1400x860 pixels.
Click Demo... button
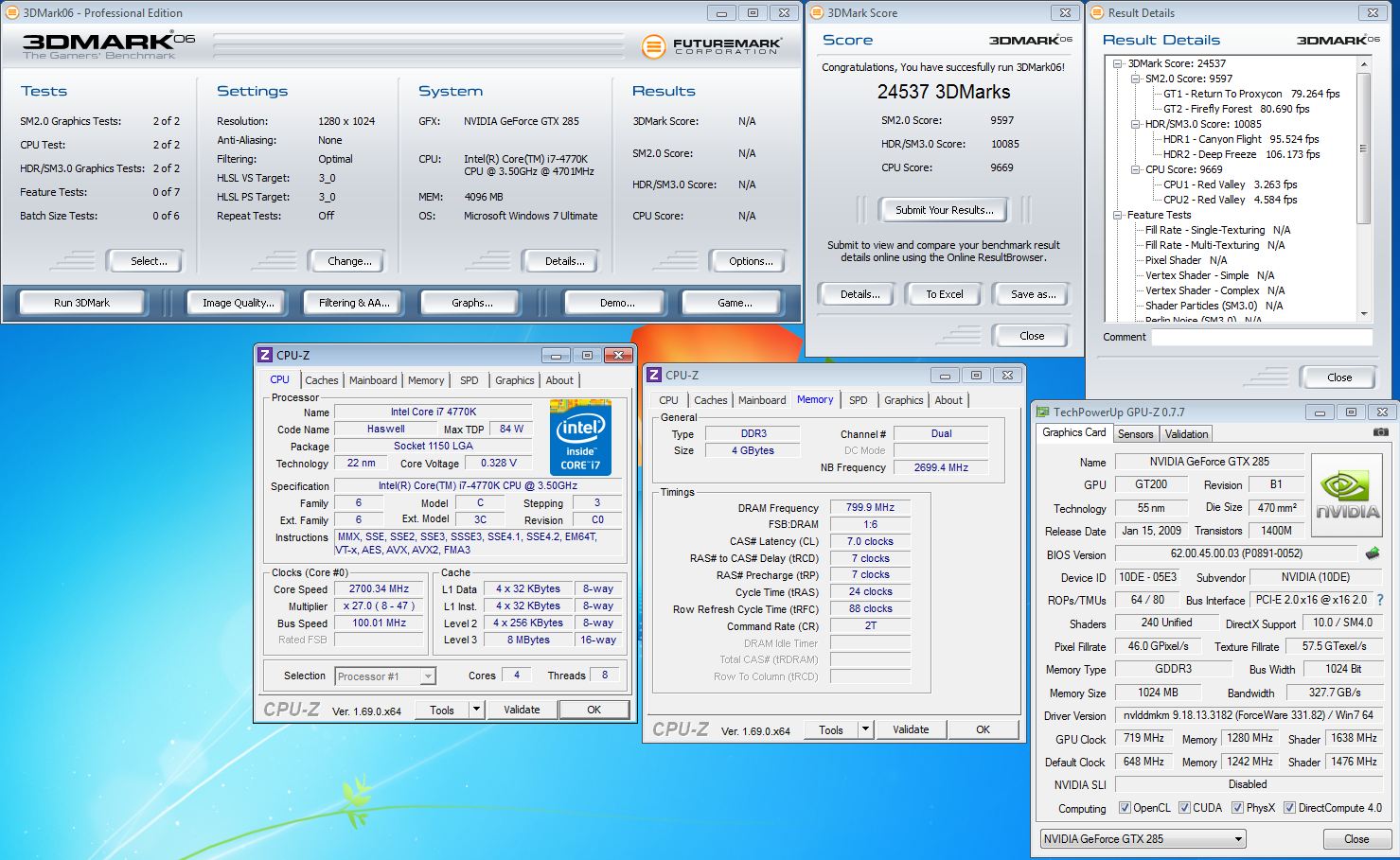pos(617,303)
